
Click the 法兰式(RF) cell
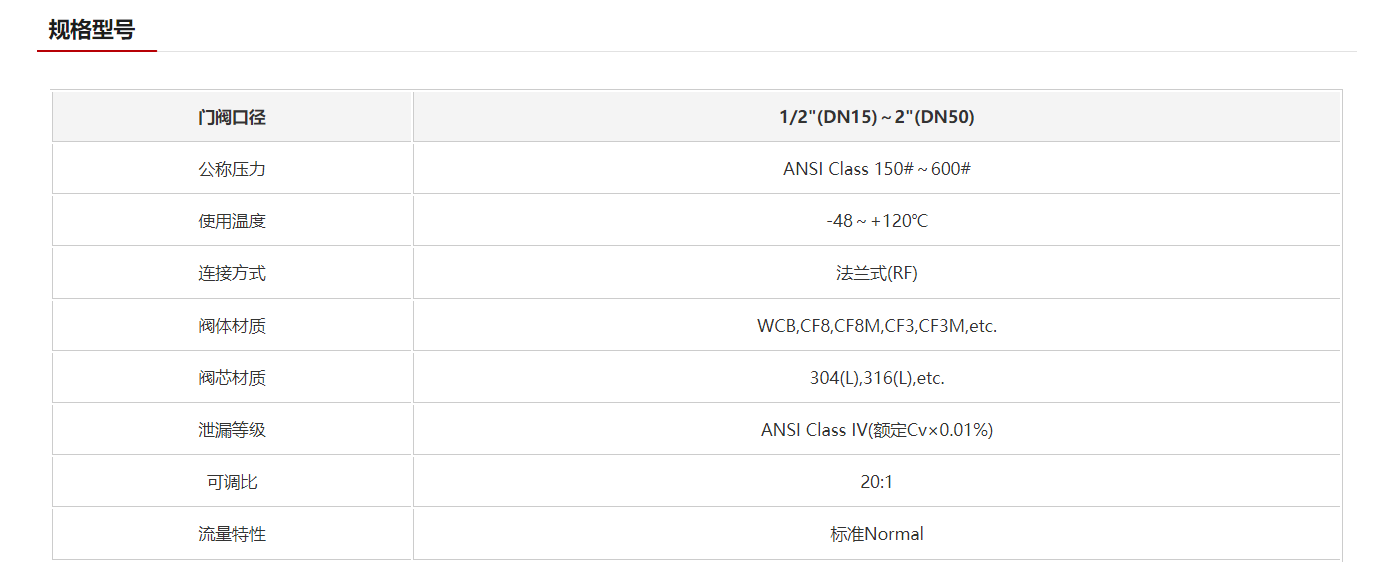coord(877,273)
